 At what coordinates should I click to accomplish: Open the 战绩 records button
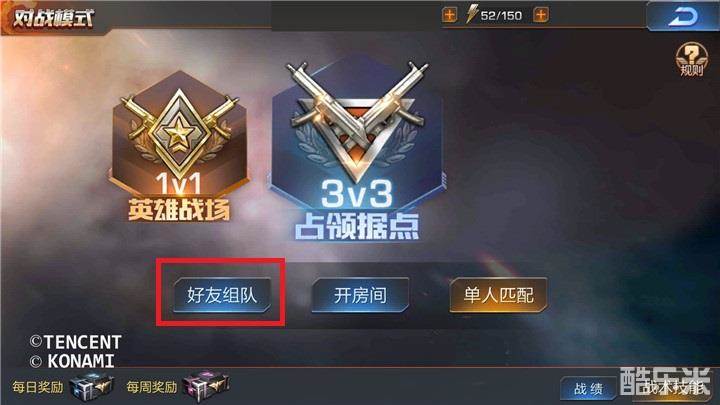coord(588,389)
